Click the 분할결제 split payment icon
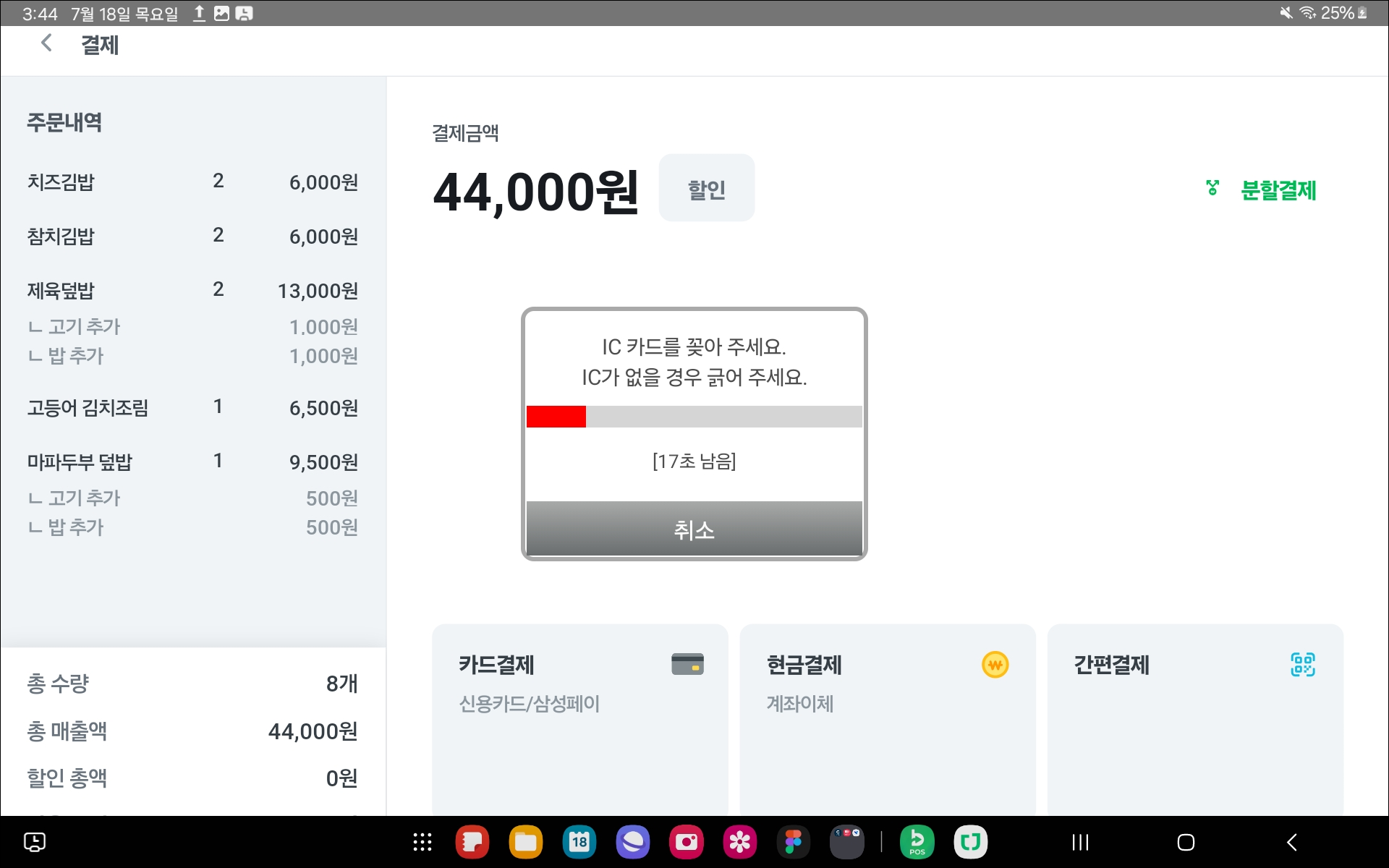 pyautogui.click(x=1212, y=189)
